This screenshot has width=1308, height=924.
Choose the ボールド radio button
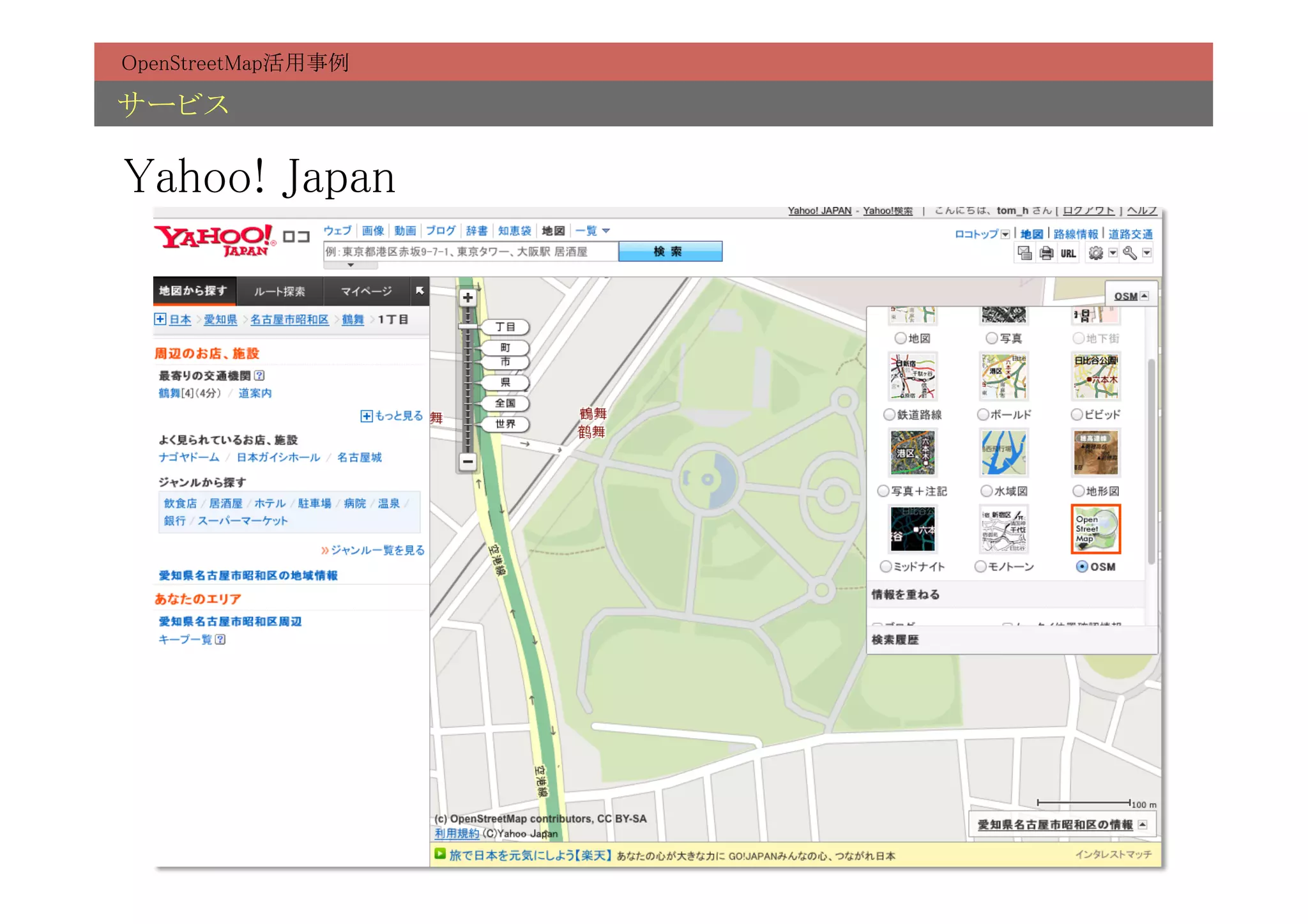pos(983,414)
